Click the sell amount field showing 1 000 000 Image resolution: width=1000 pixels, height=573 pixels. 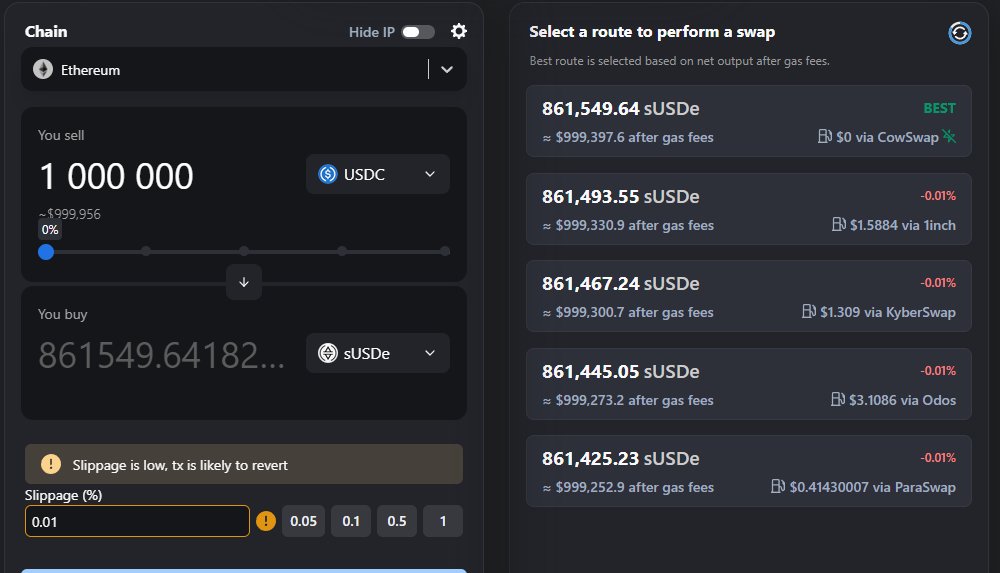tap(116, 176)
